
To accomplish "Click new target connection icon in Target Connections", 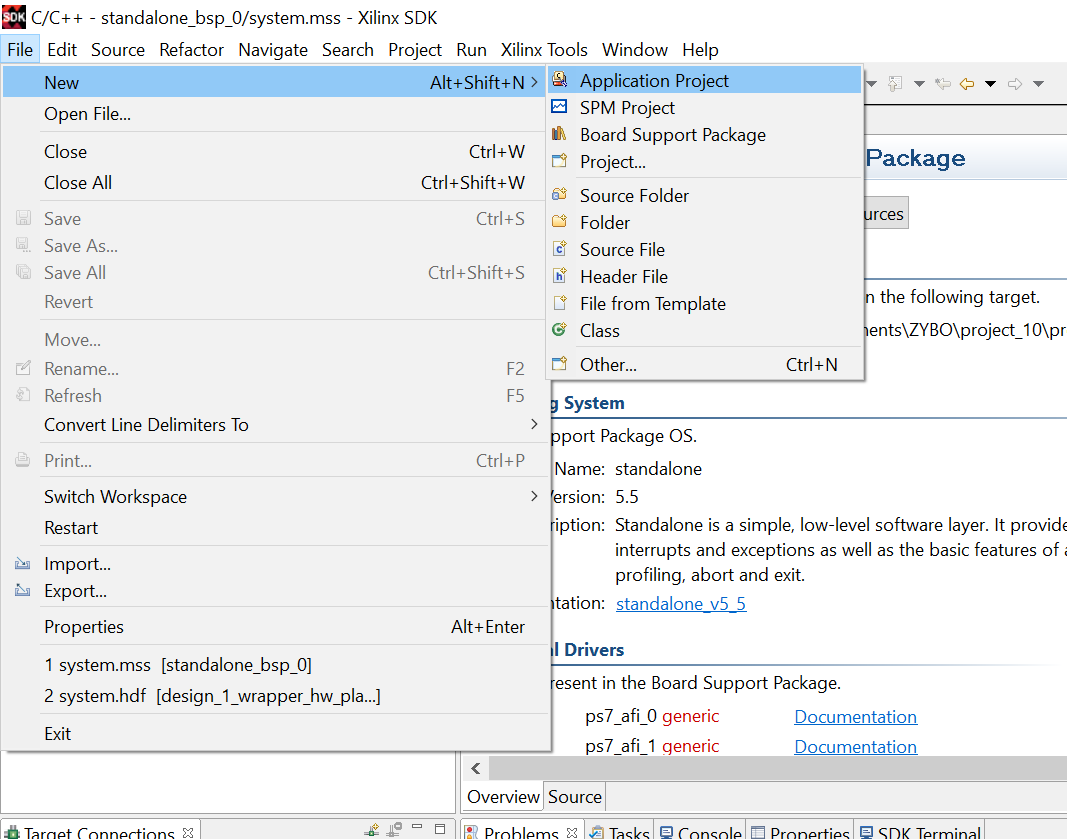I will pyautogui.click(x=372, y=830).
